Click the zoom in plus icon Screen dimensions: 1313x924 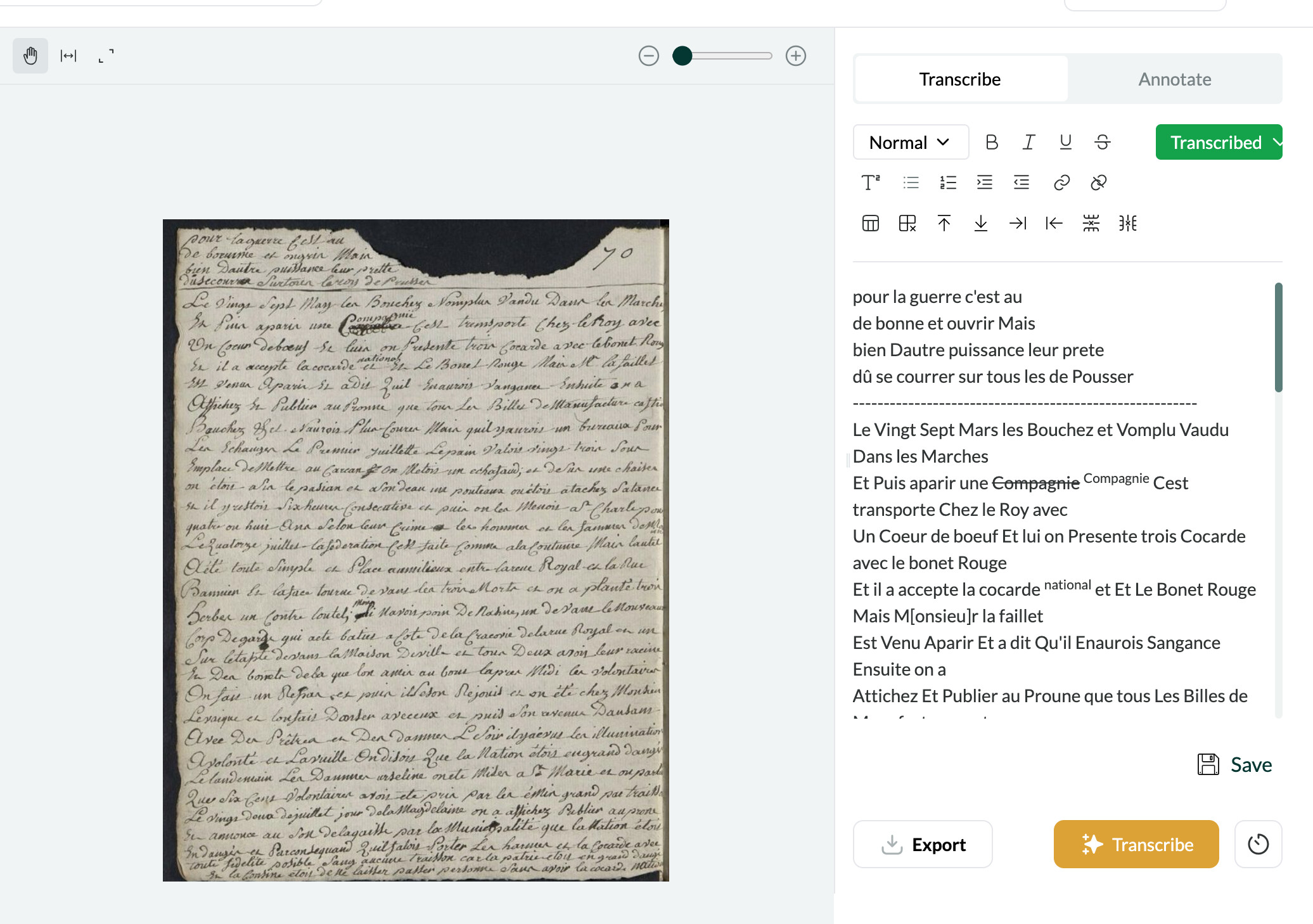795,56
